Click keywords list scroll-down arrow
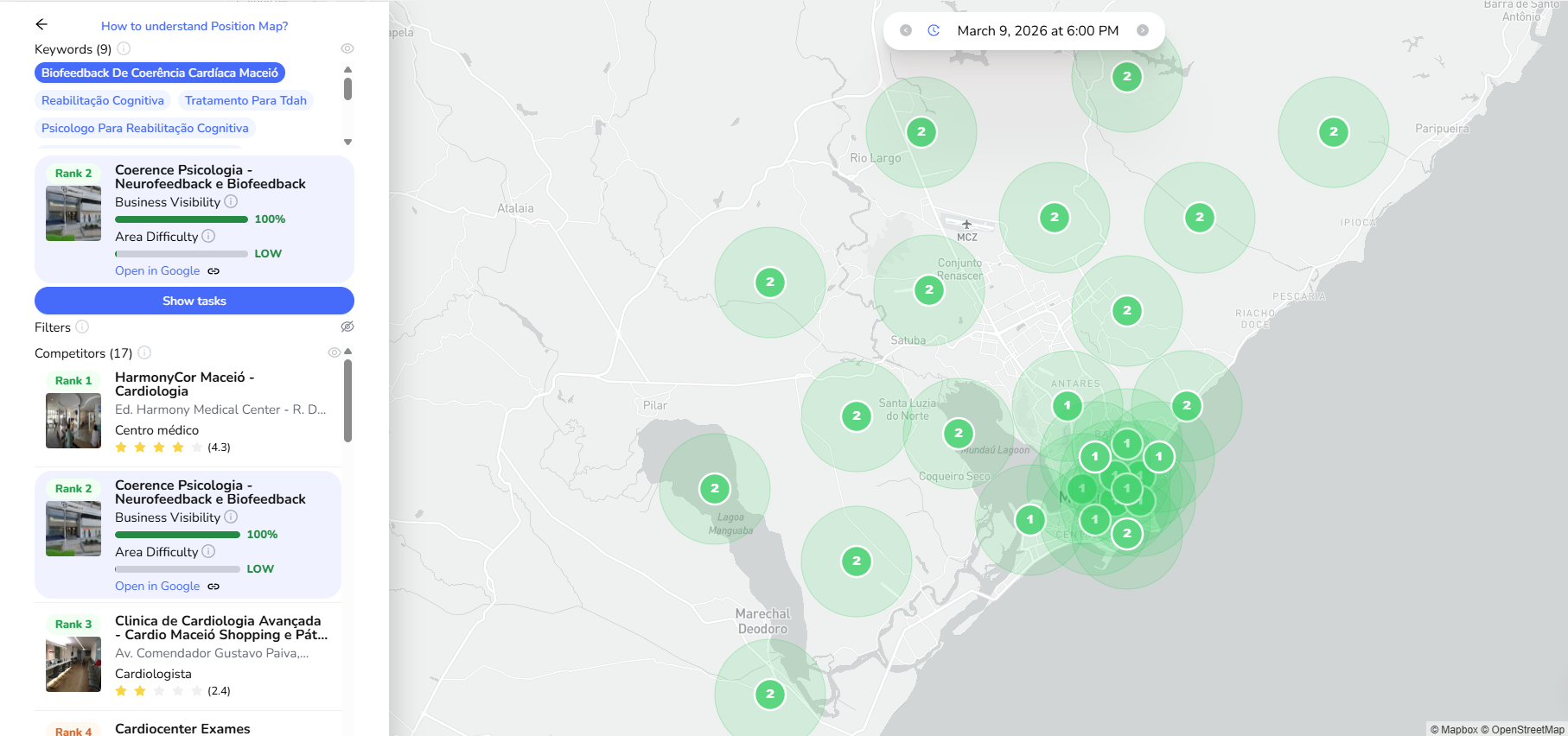This screenshot has width=1568, height=736. pos(347,142)
